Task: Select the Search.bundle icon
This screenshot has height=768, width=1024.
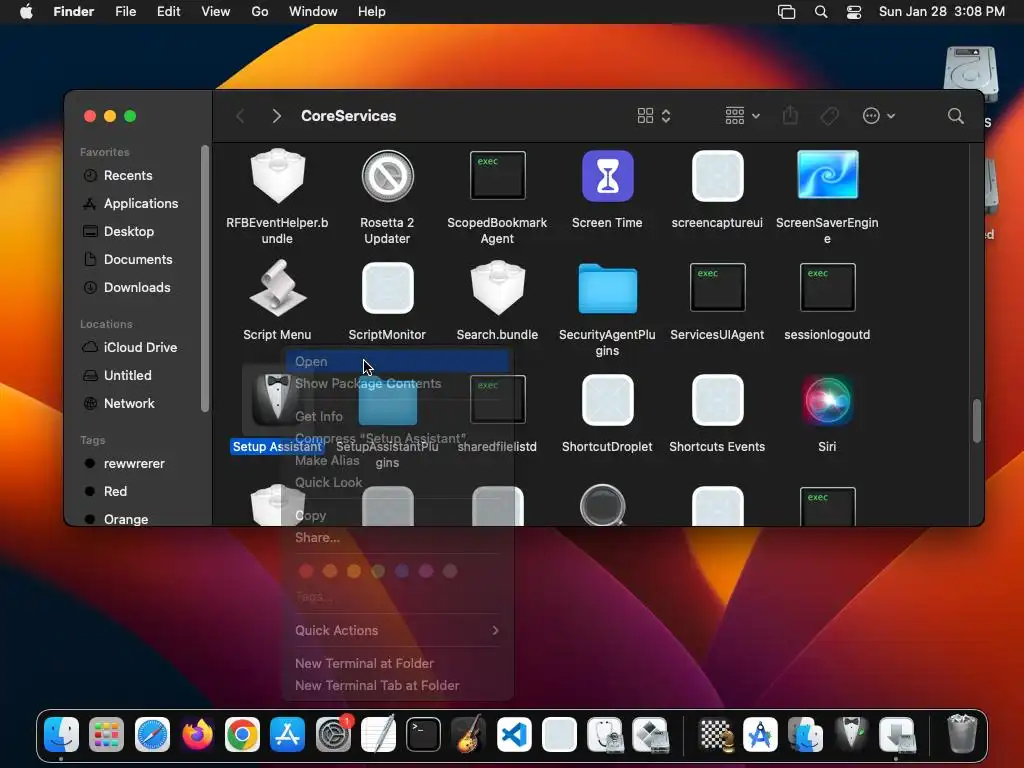Action: tap(498, 287)
